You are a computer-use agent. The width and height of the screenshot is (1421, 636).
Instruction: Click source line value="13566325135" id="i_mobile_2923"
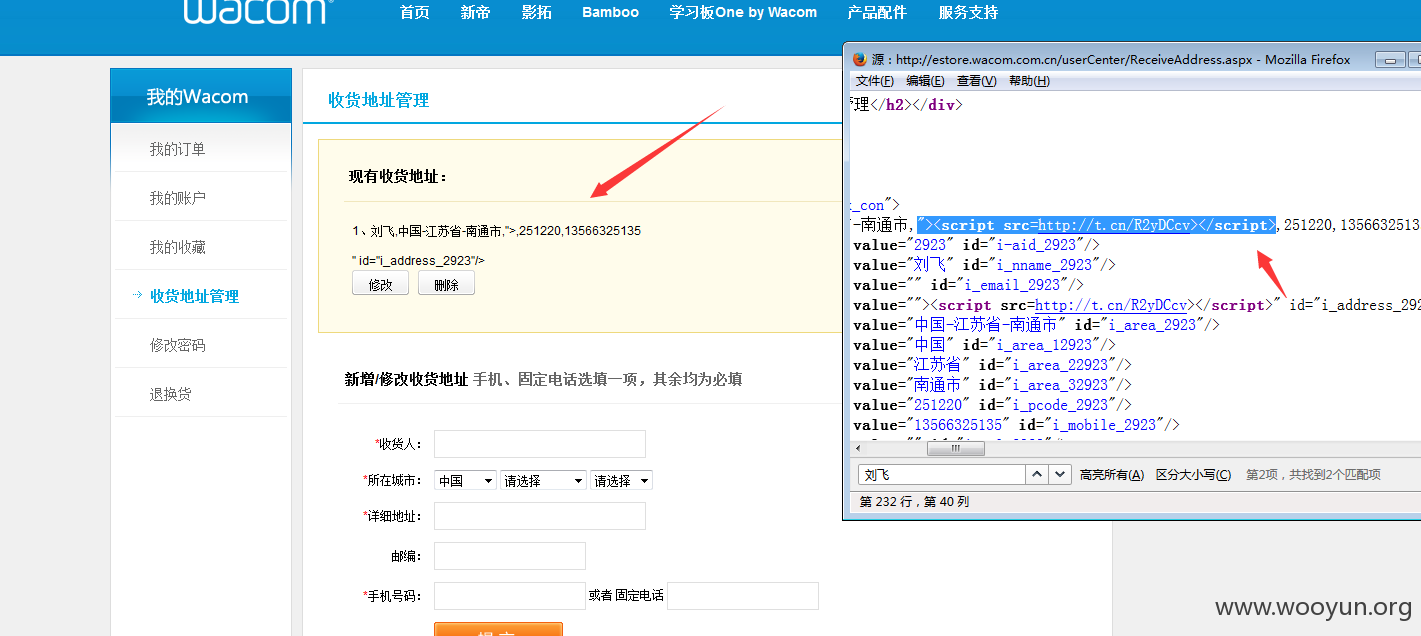(x=1016, y=425)
